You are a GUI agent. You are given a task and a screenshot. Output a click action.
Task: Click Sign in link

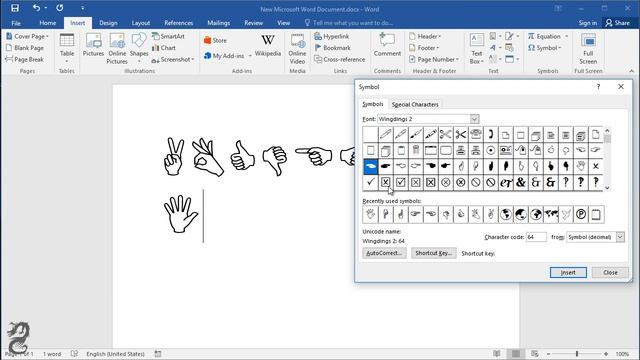pyautogui.click(x=587, y=23)
